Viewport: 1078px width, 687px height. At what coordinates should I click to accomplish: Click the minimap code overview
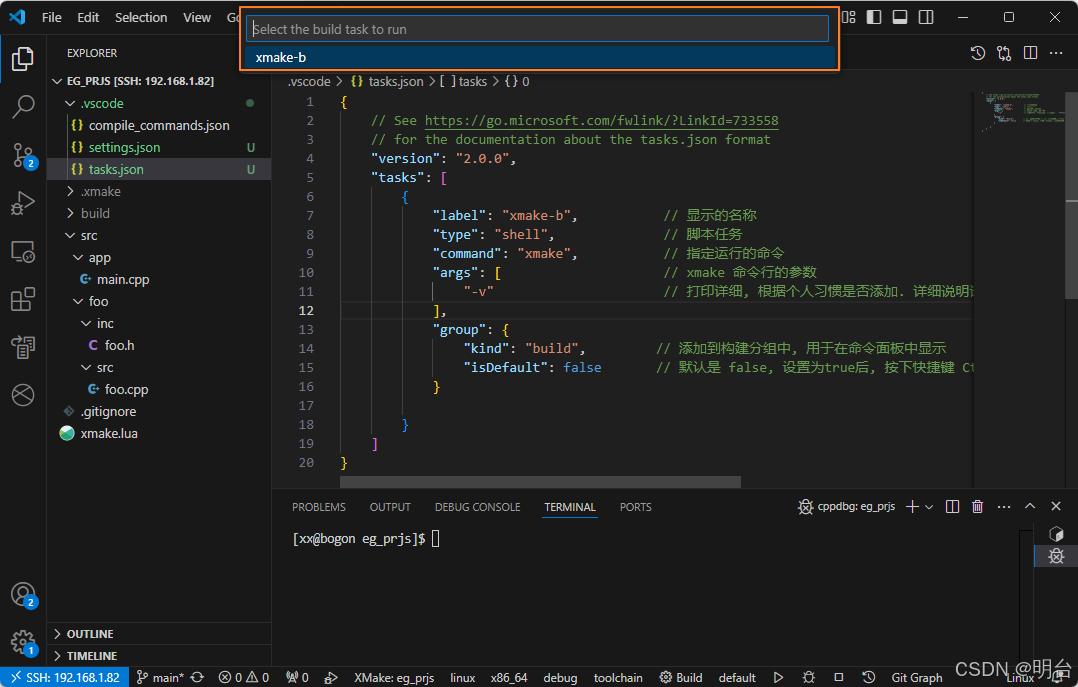pos(1022,110)
